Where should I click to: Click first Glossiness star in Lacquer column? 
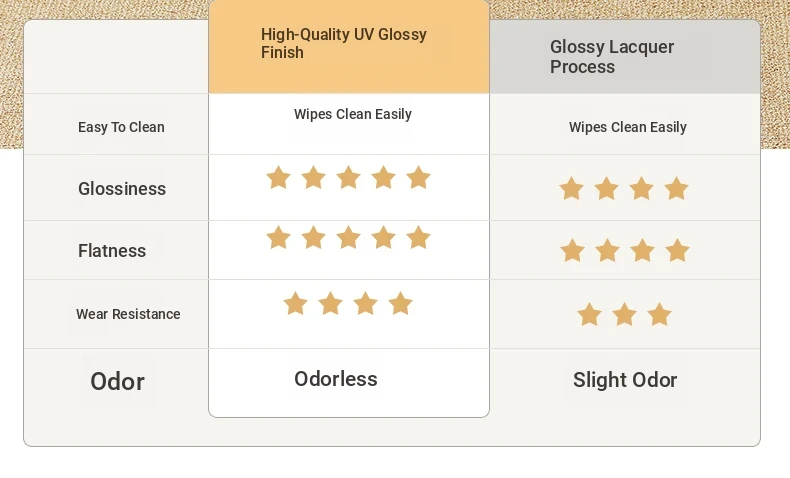coord(571,189)
